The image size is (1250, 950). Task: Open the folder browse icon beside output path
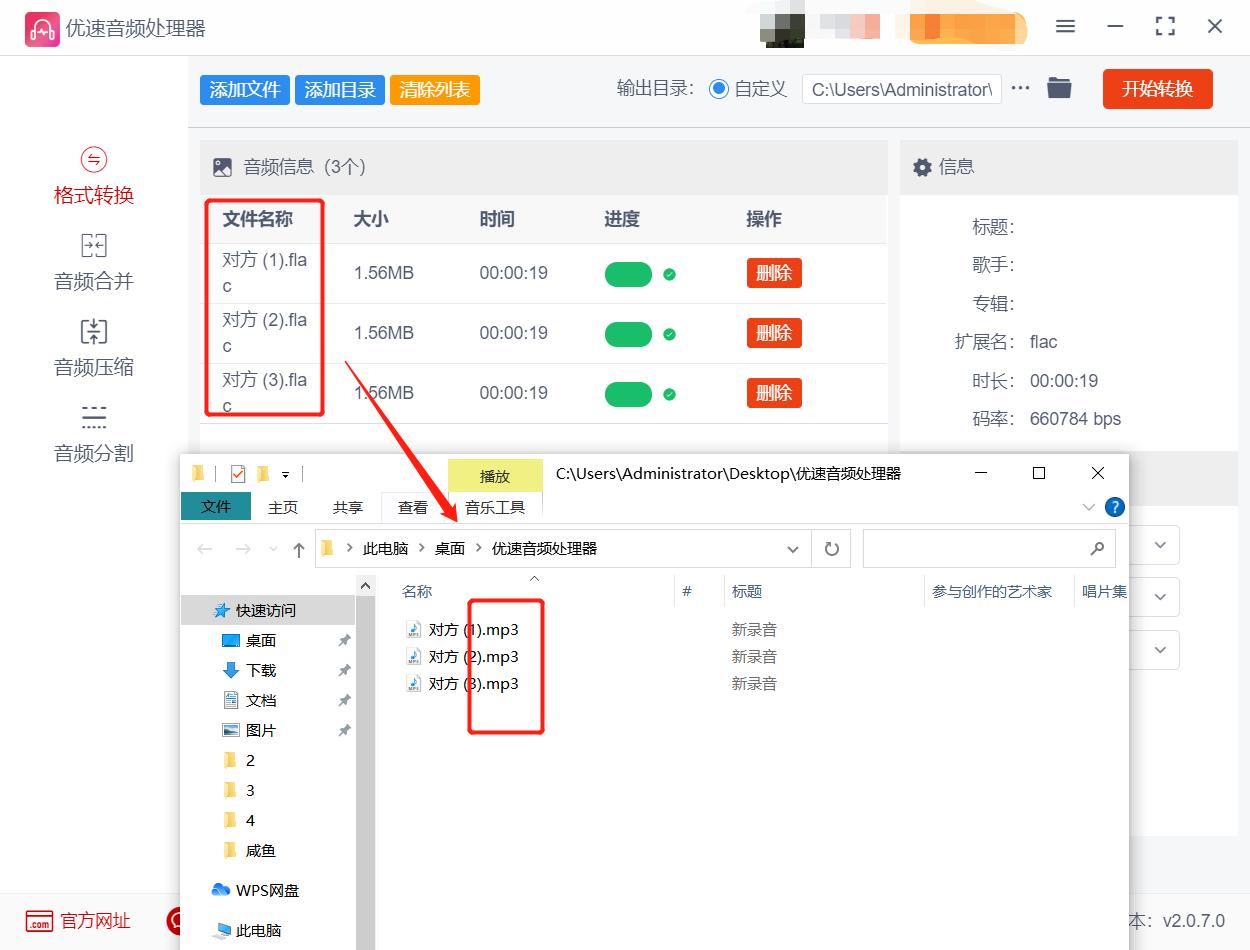coord(1059,88)
